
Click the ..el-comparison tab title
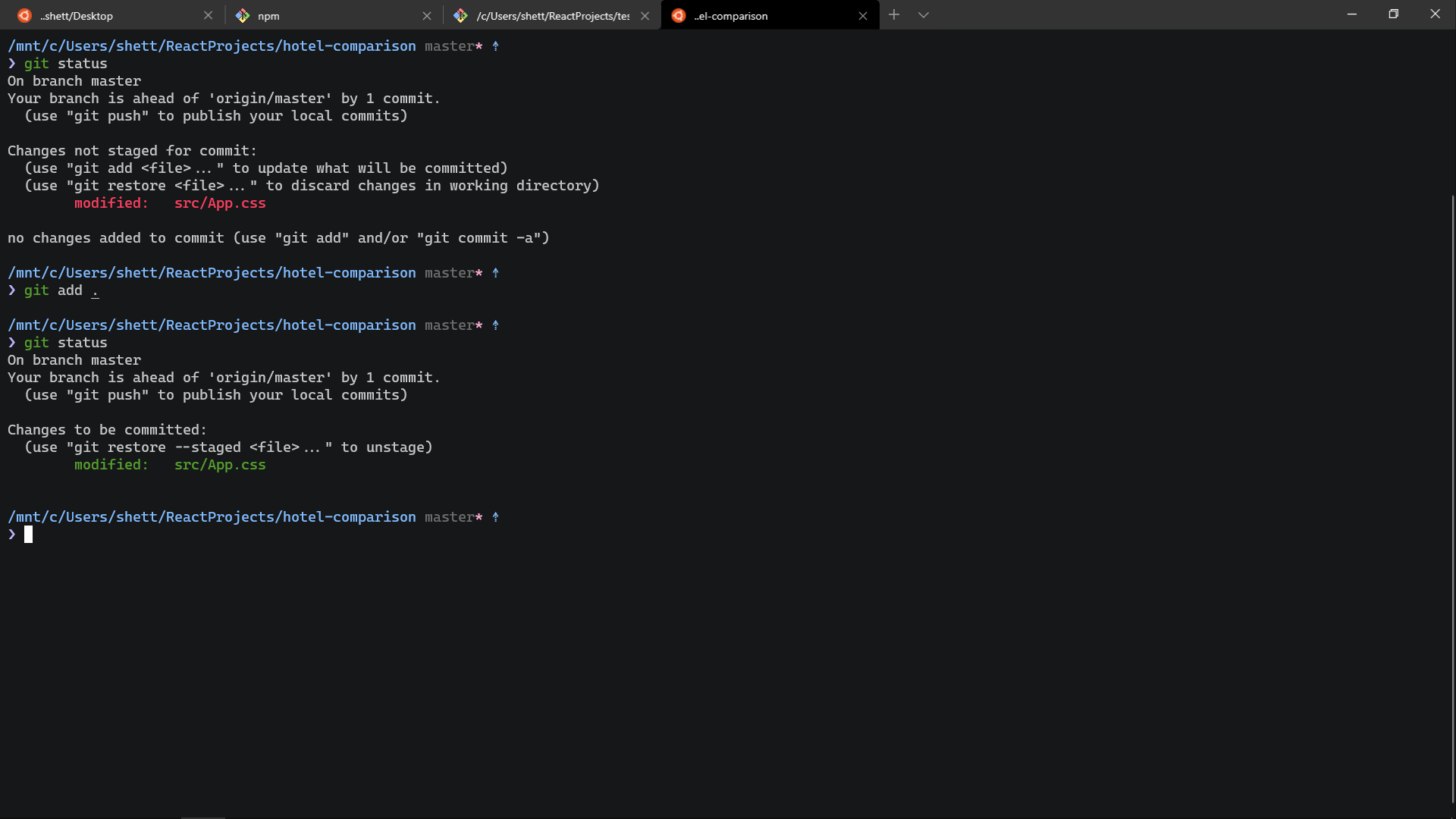tap(730, 16)
